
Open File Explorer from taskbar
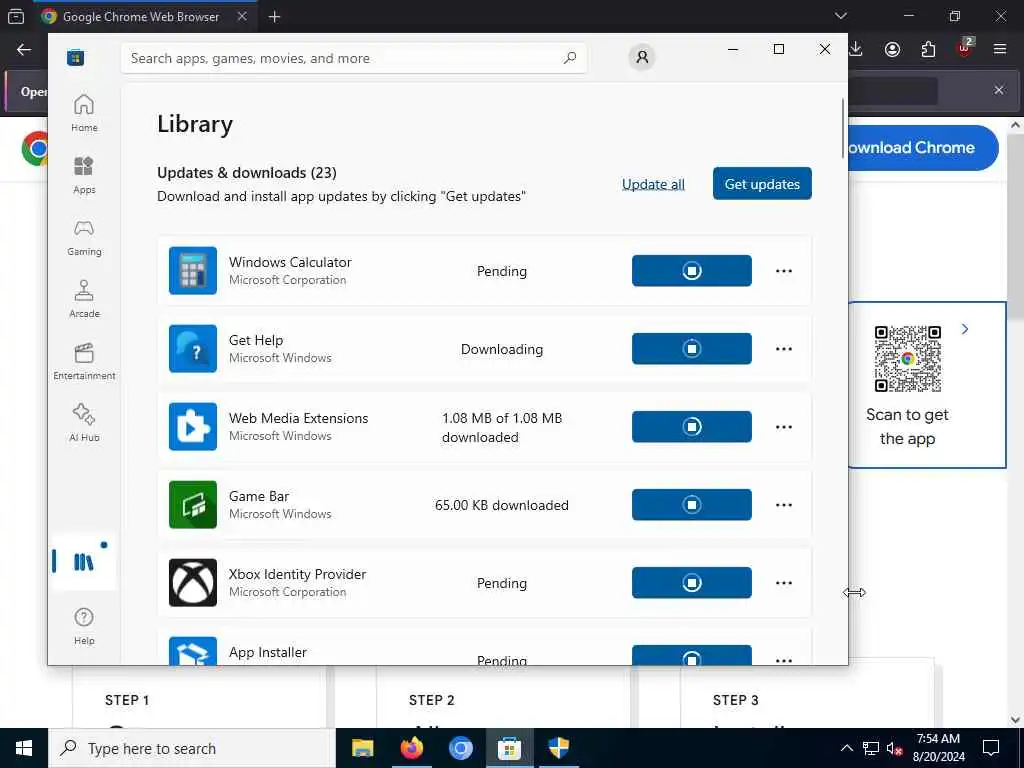tap(362, 748)
